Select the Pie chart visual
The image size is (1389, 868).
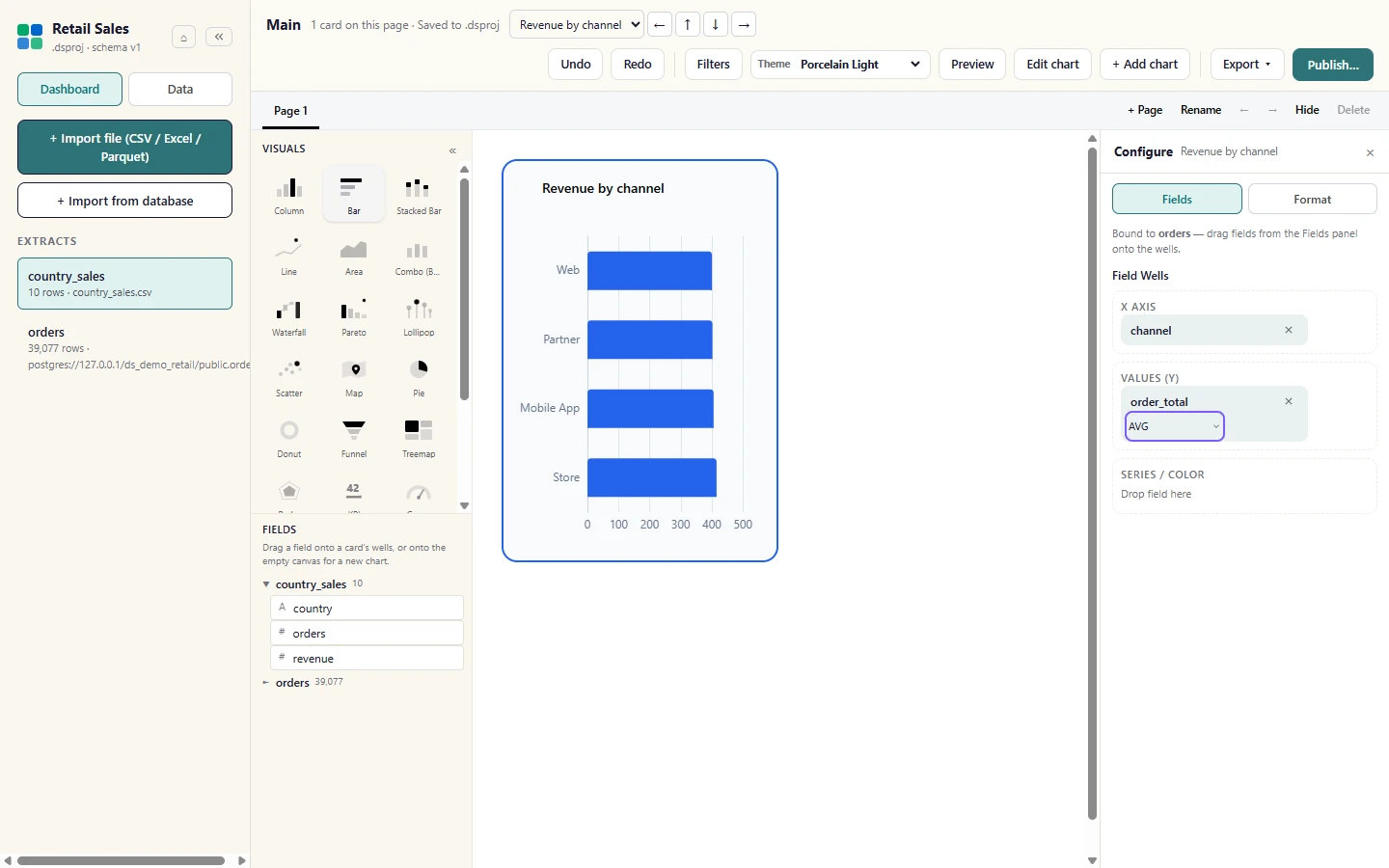[419, 376]
